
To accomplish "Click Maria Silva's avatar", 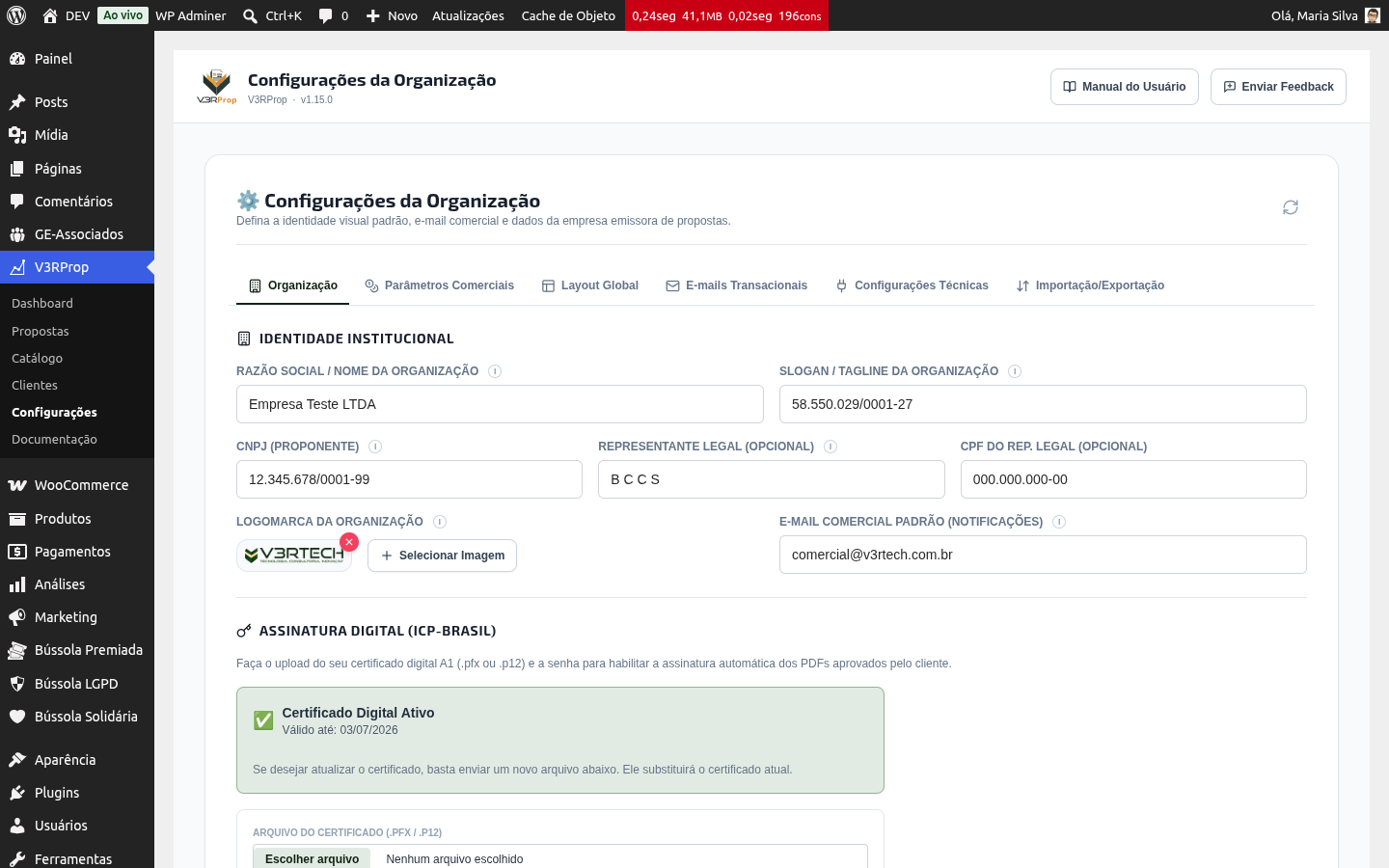I will click(1373, 15).
